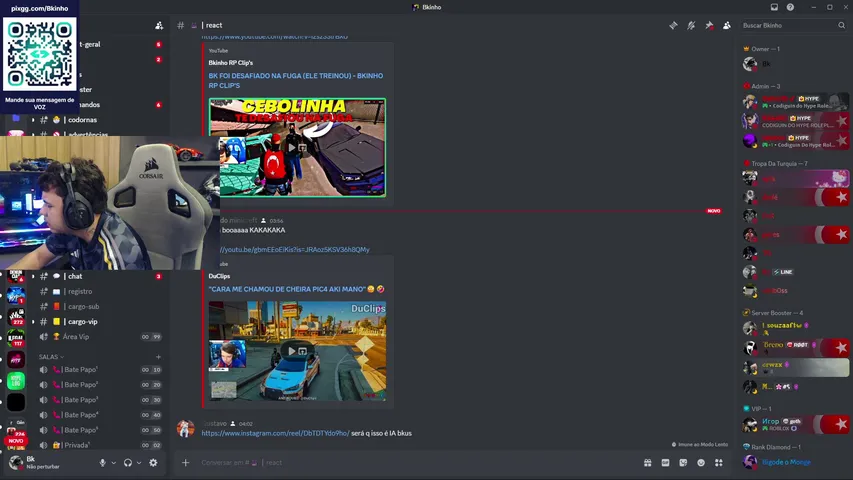
Task: Click the NOVO unread servers pill
Action: pos(16,441)
